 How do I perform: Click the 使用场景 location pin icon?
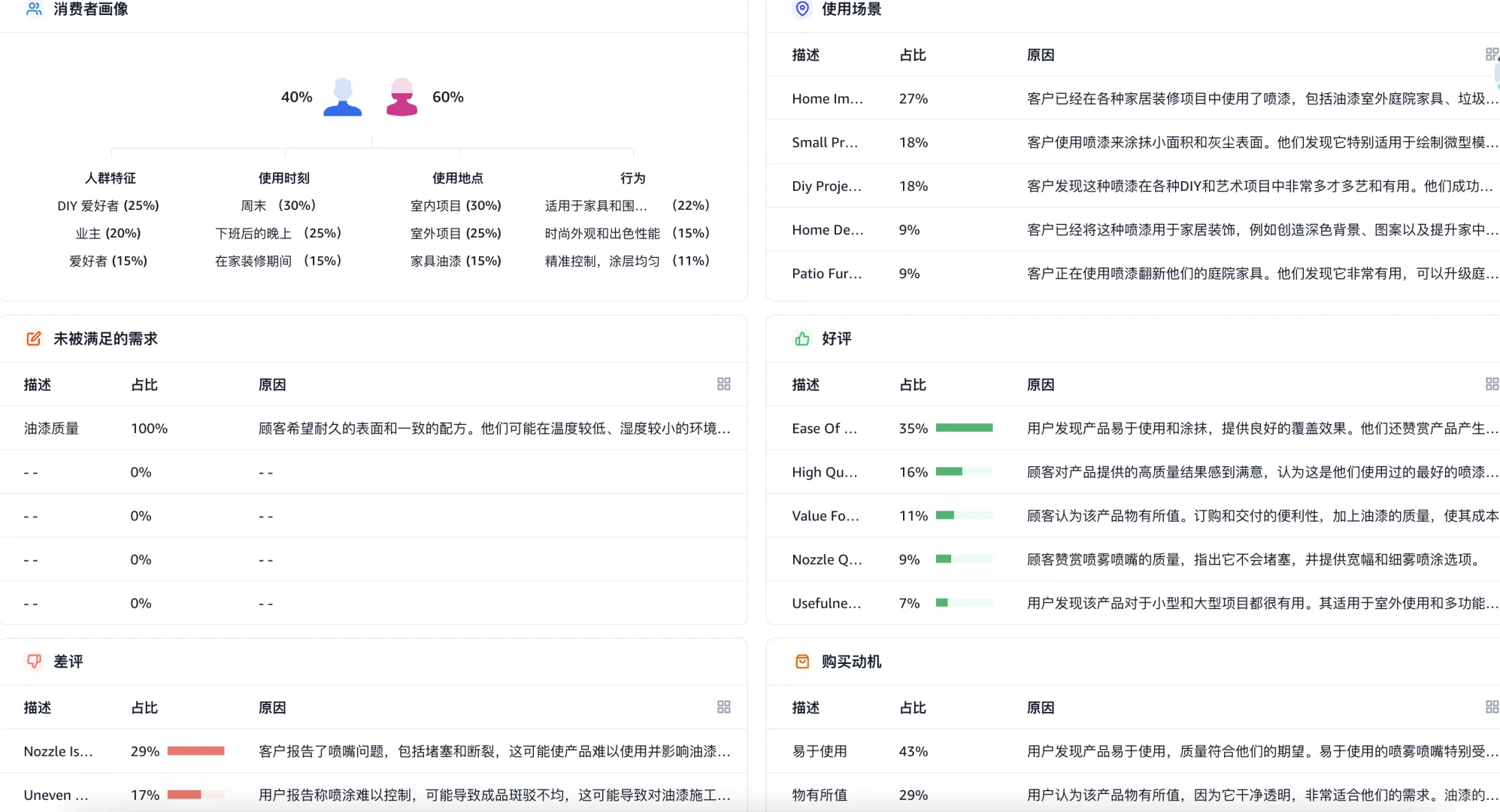tap(801, 10)
